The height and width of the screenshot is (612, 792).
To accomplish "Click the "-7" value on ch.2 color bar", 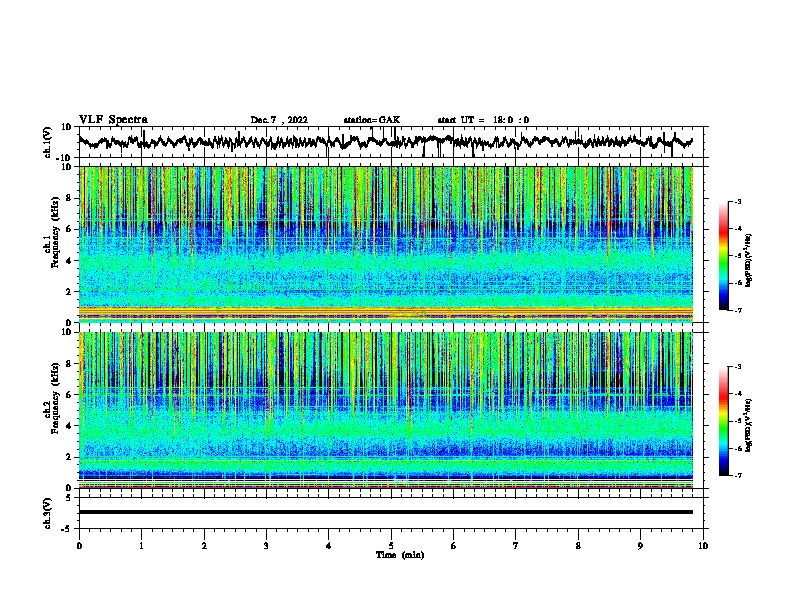I will pyautogui.click(x=737, y=475).
